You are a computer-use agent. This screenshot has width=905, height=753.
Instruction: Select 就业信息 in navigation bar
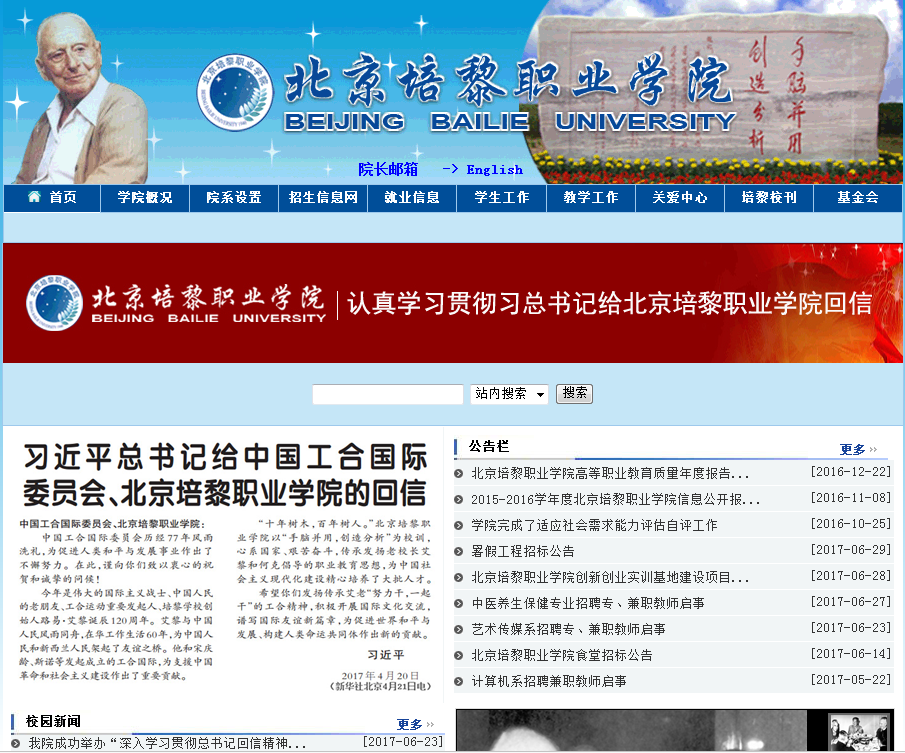coord(412,198)
